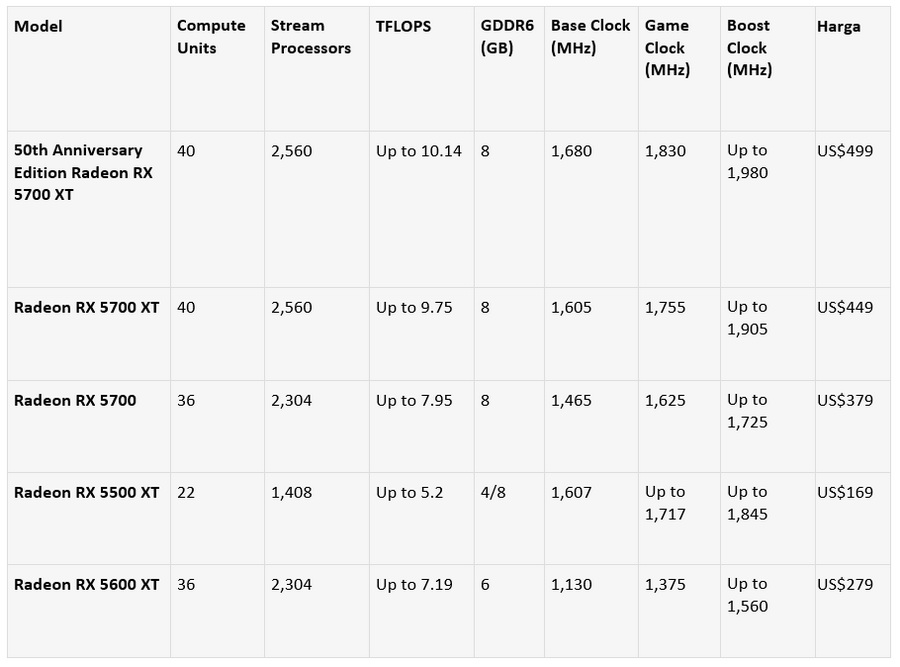Click the US$279 price cell

(x=844, y=584)
